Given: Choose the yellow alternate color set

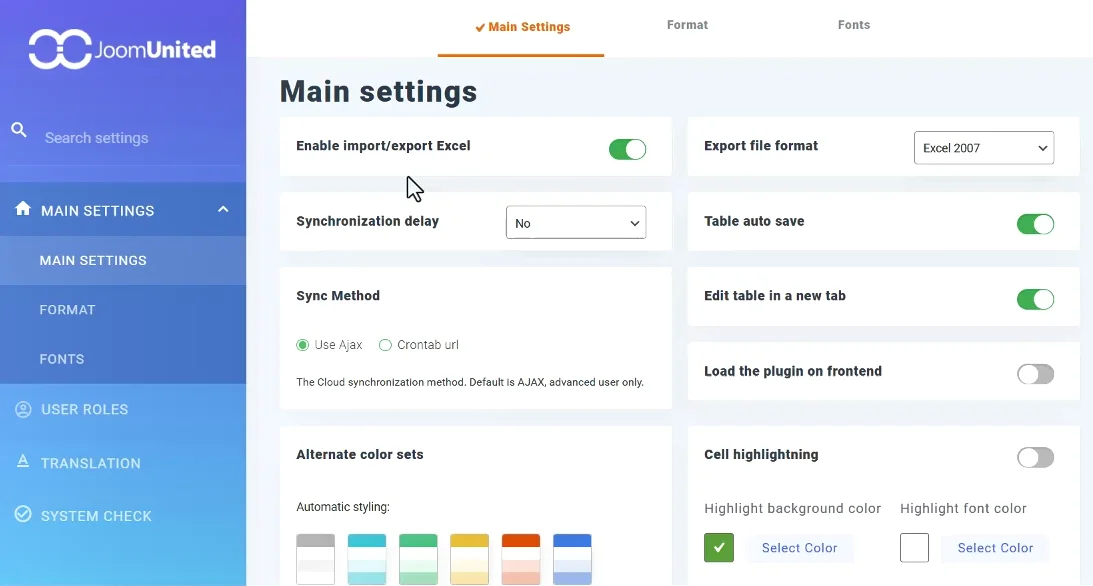Looking at the screenshot, I should [470, 559].
